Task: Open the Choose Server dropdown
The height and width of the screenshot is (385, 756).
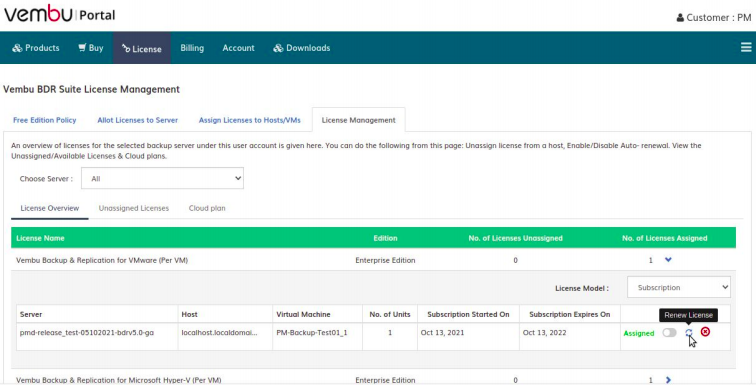Action: click(162, 178)
